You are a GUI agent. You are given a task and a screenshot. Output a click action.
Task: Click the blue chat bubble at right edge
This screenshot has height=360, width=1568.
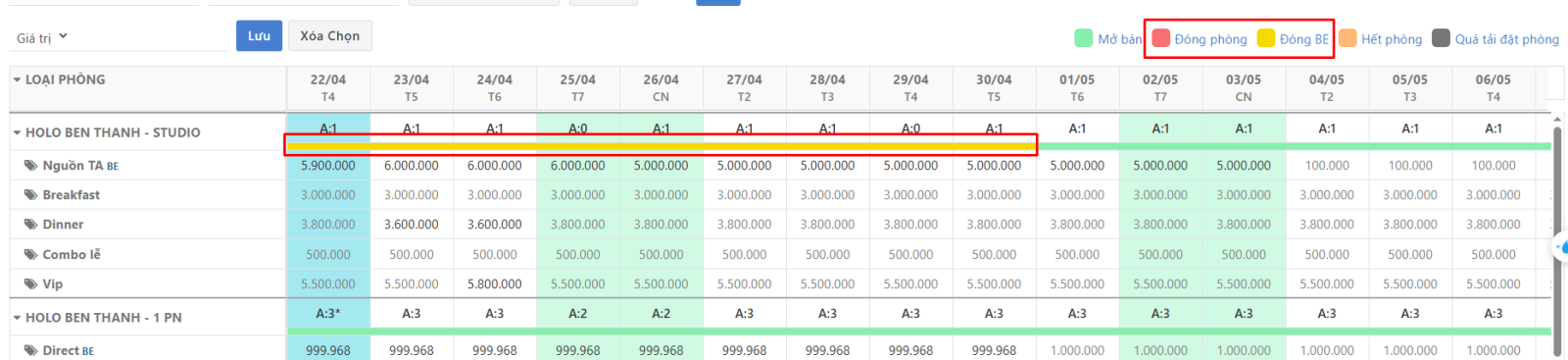1561,246
